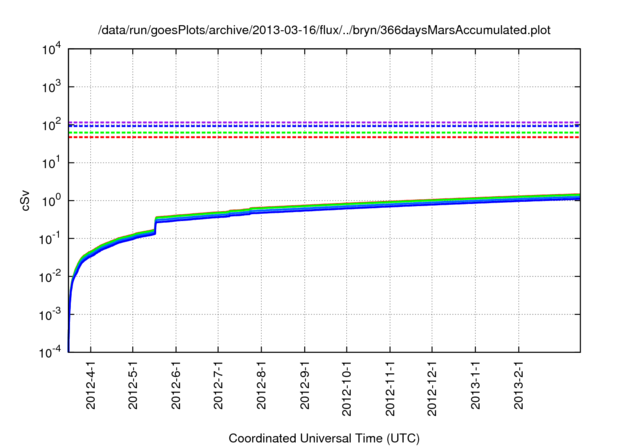The height and width of the screenshot is (448, 640).
Task: Select the 2012-9-1 date tick label
Action: [x=304, y=385]
